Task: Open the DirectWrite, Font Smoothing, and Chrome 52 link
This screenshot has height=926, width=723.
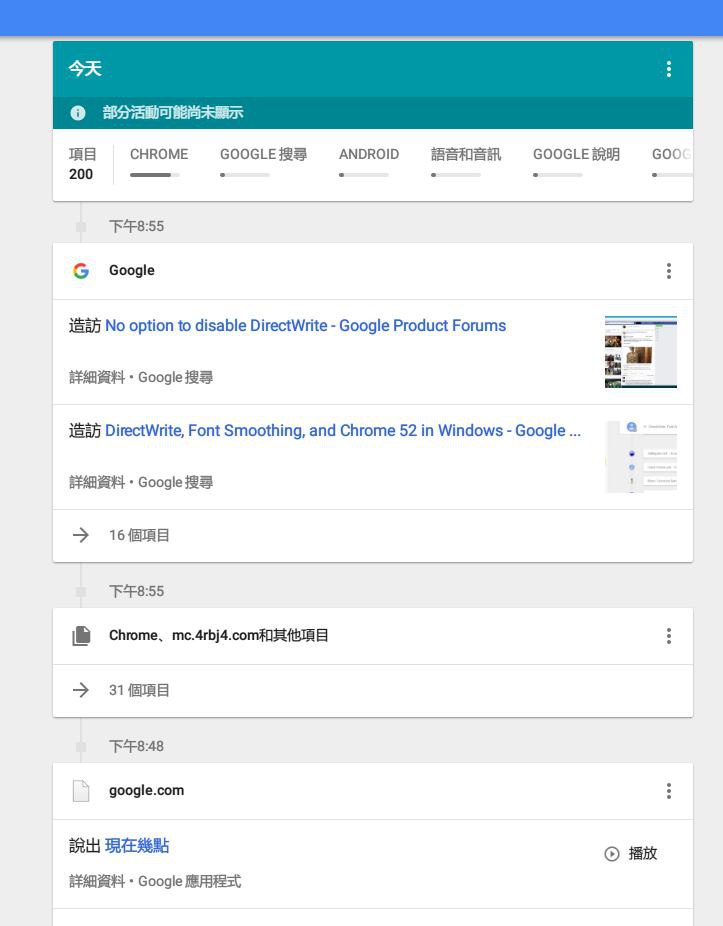Action: tap(342, 431)
